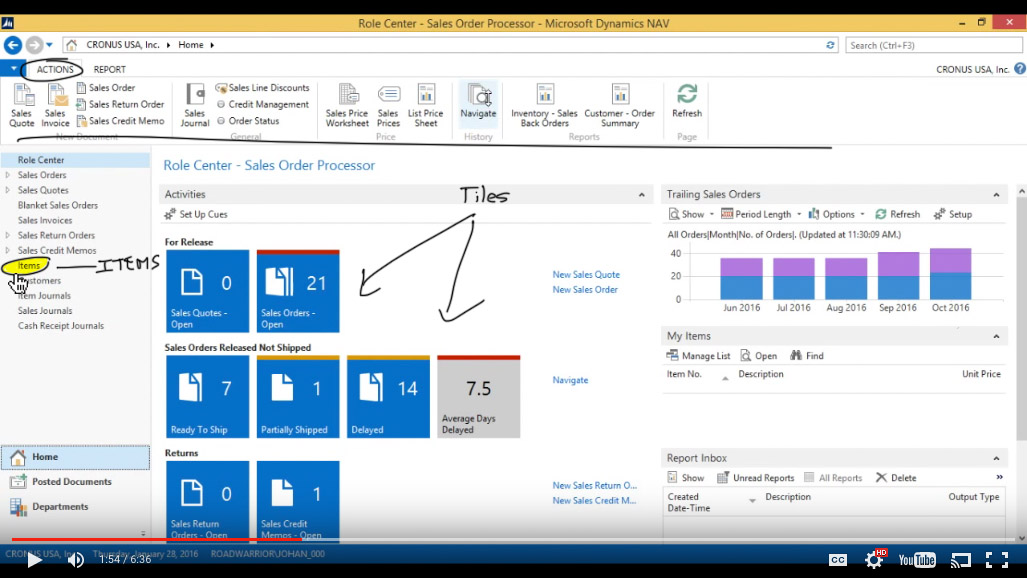The width and height of the screenshot is (1027, 578).
Task: Open the application menu dropdown beside the ACTIONS tab
Action: coord(12,68)
